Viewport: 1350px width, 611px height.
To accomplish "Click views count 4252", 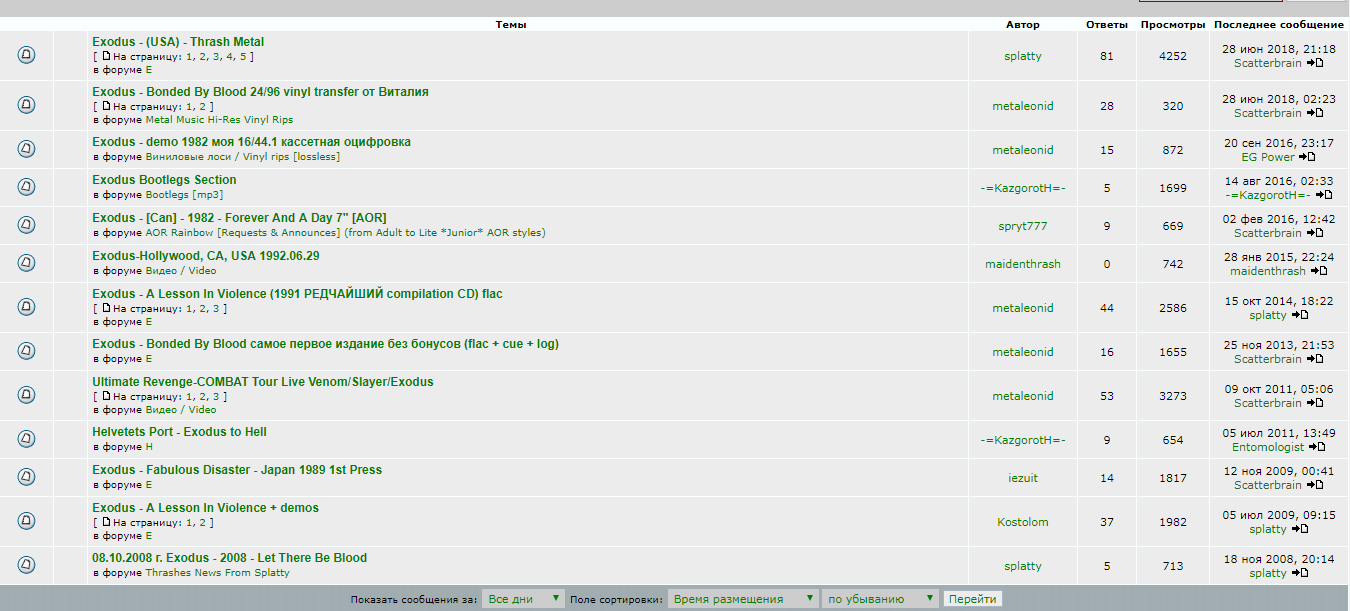I will click(x=1173, y=56).
